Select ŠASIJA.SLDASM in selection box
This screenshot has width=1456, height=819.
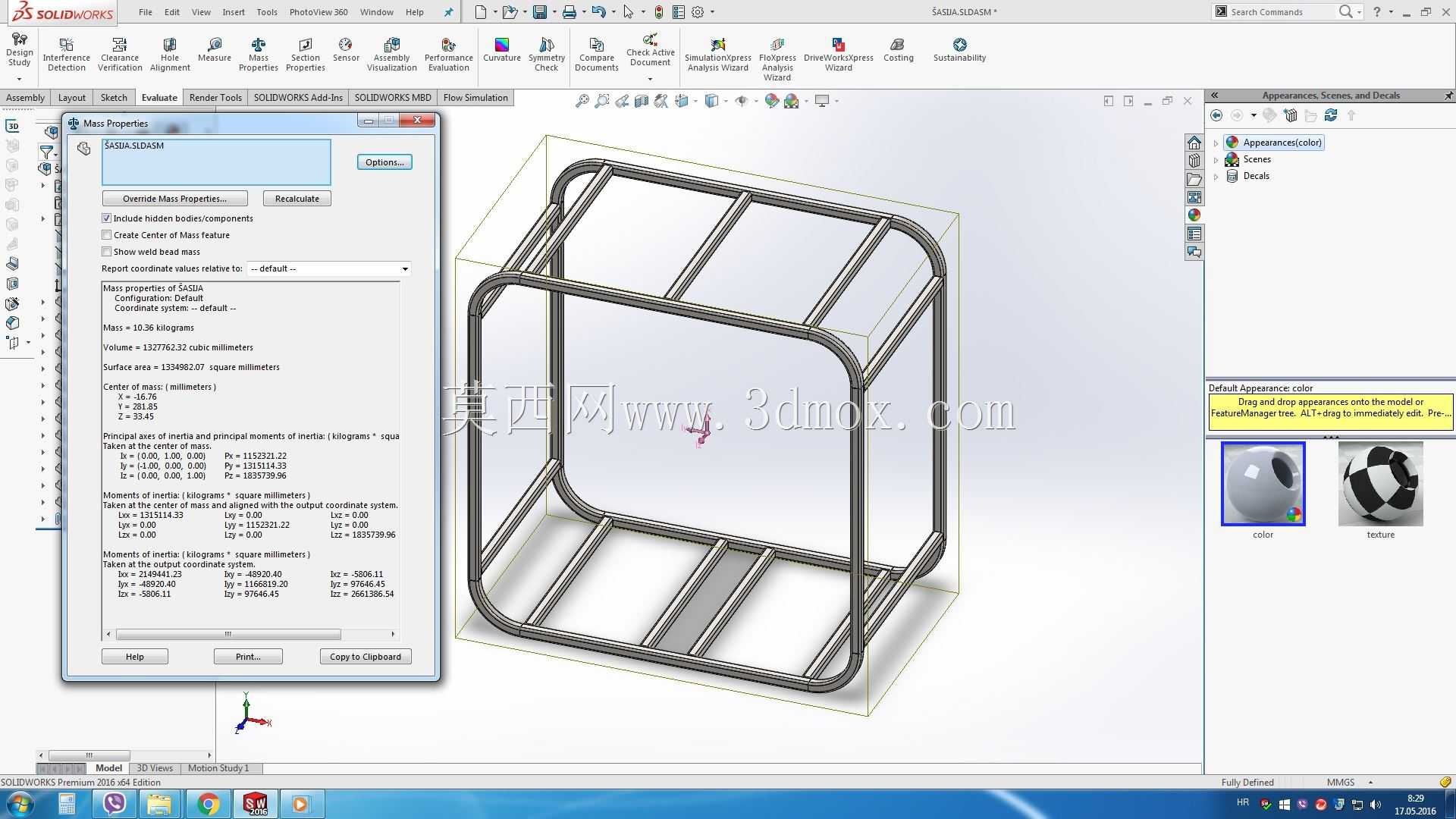click(134, 146)
